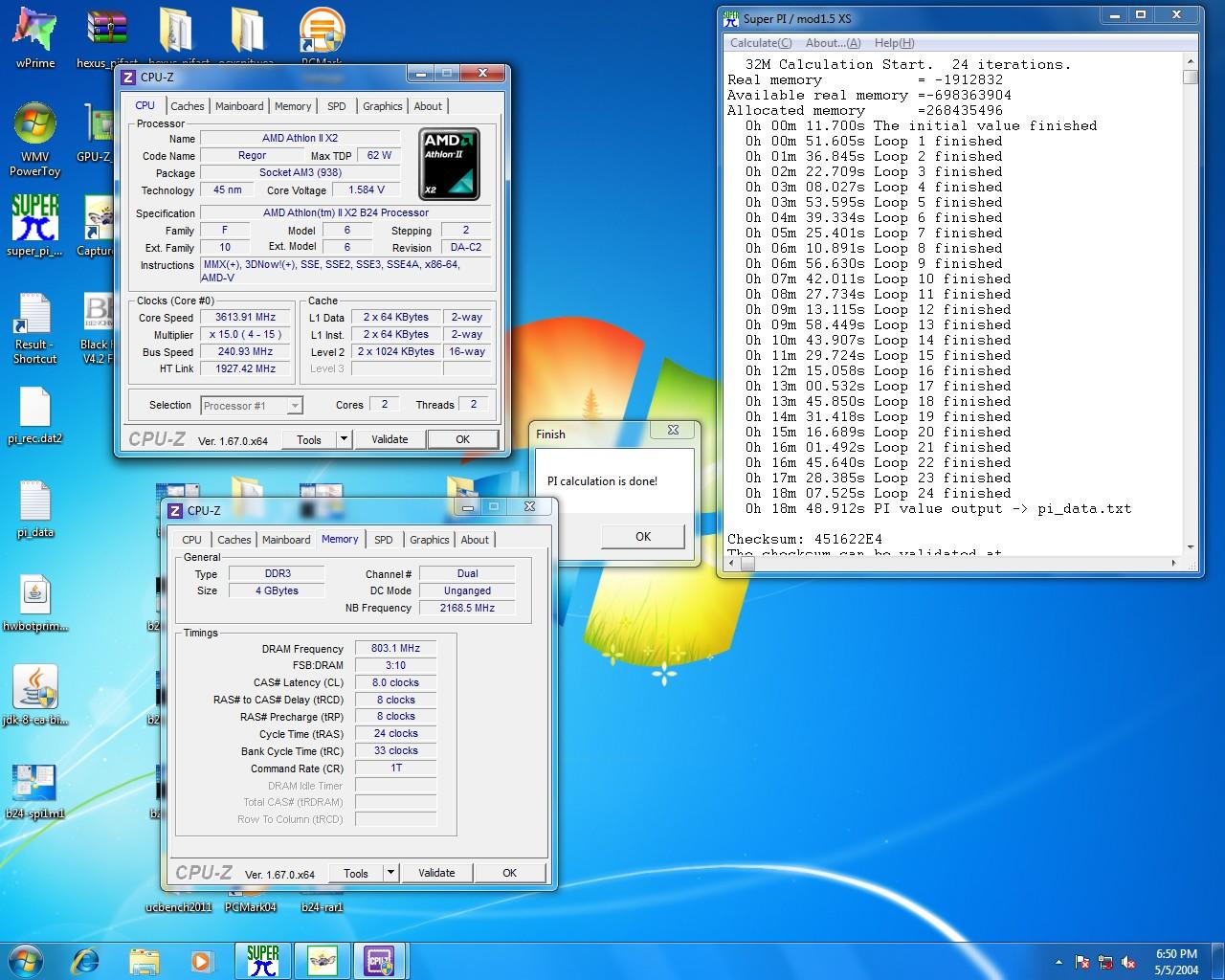Image resolution: width=1225 pixels, height=980 pixels.
Task: Click the Core Voltage value 1.584 V
Action: coord(367,189)
